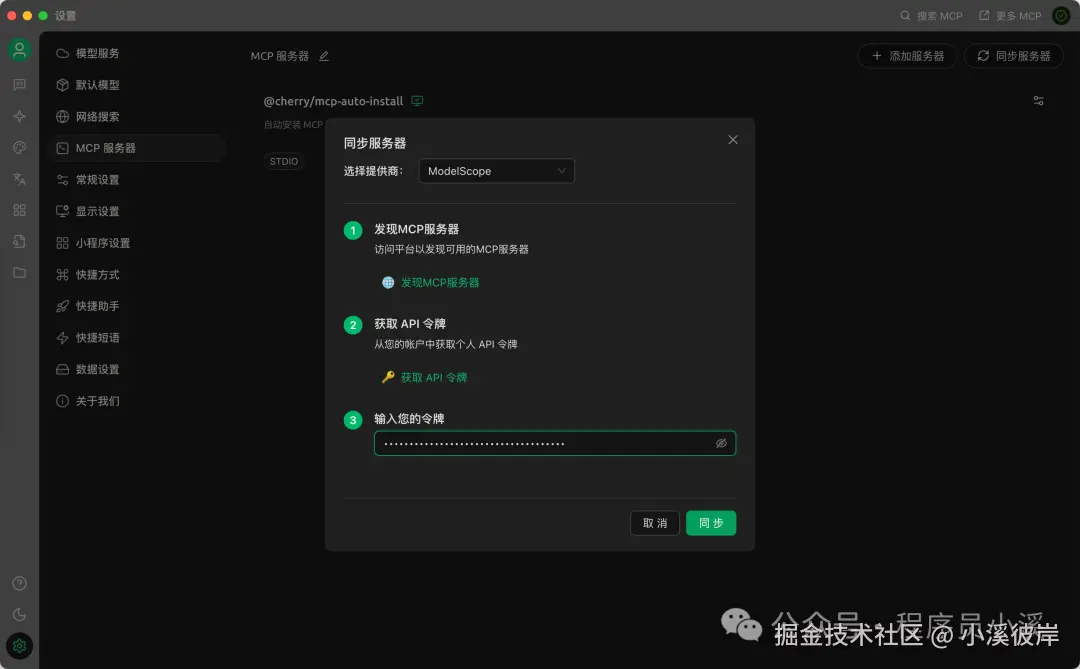The height and width of the screenshot is (669, 1080).
Task: Click the 发现MCP服务器 link
Action: point(439,282)
